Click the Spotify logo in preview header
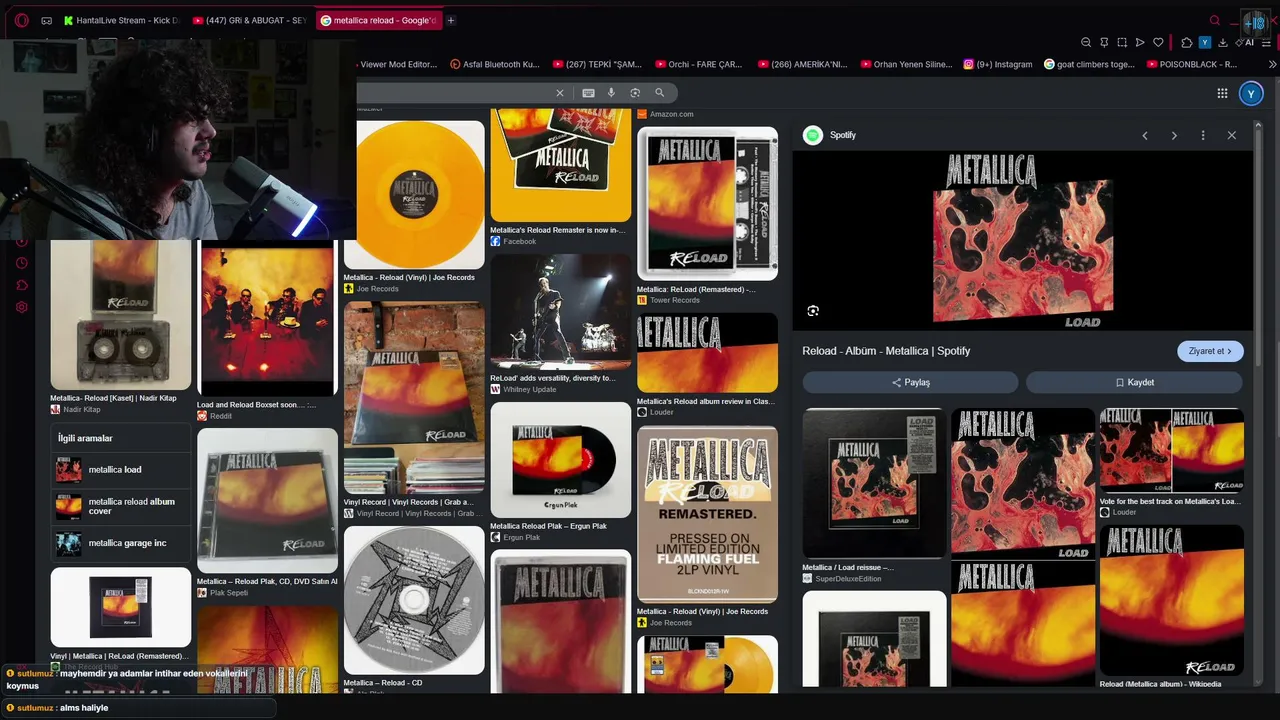The height and width of the screenshot is (720, 1280). [813, 135]
